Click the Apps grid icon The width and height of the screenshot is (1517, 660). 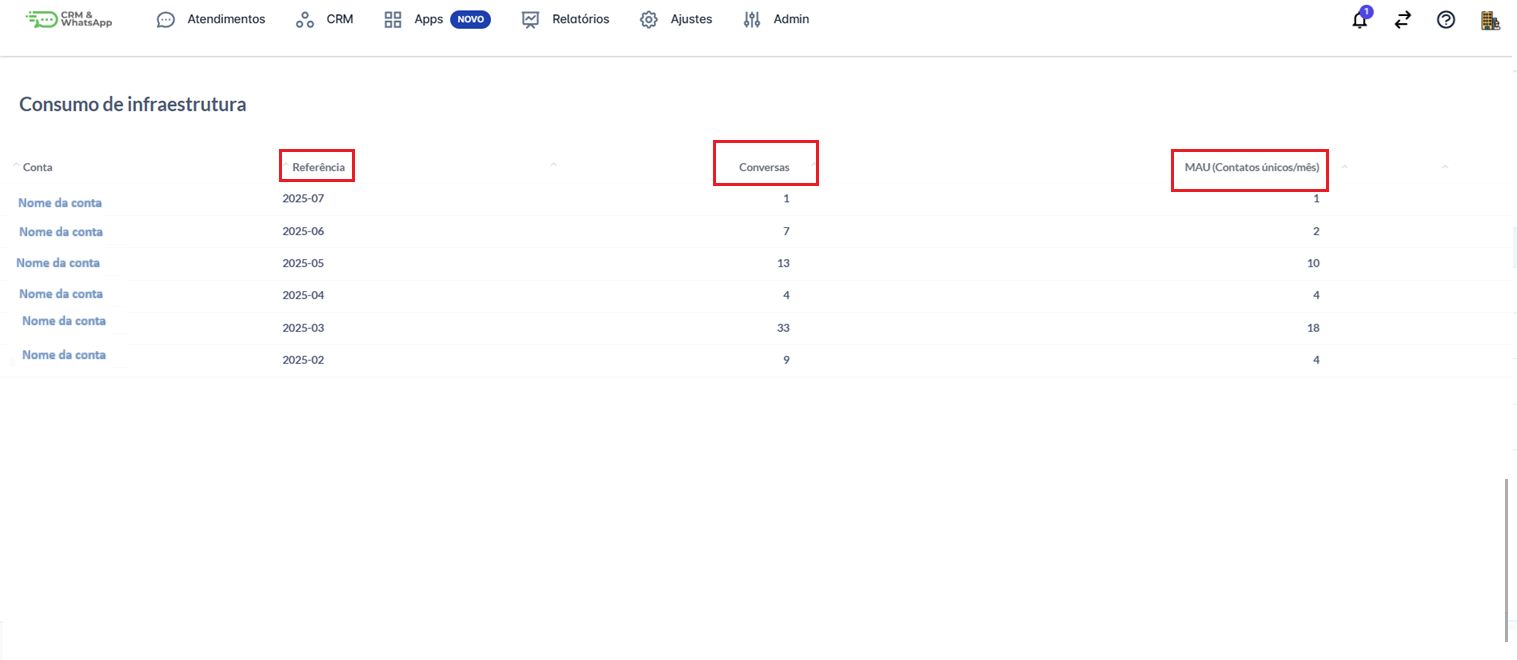393,20
